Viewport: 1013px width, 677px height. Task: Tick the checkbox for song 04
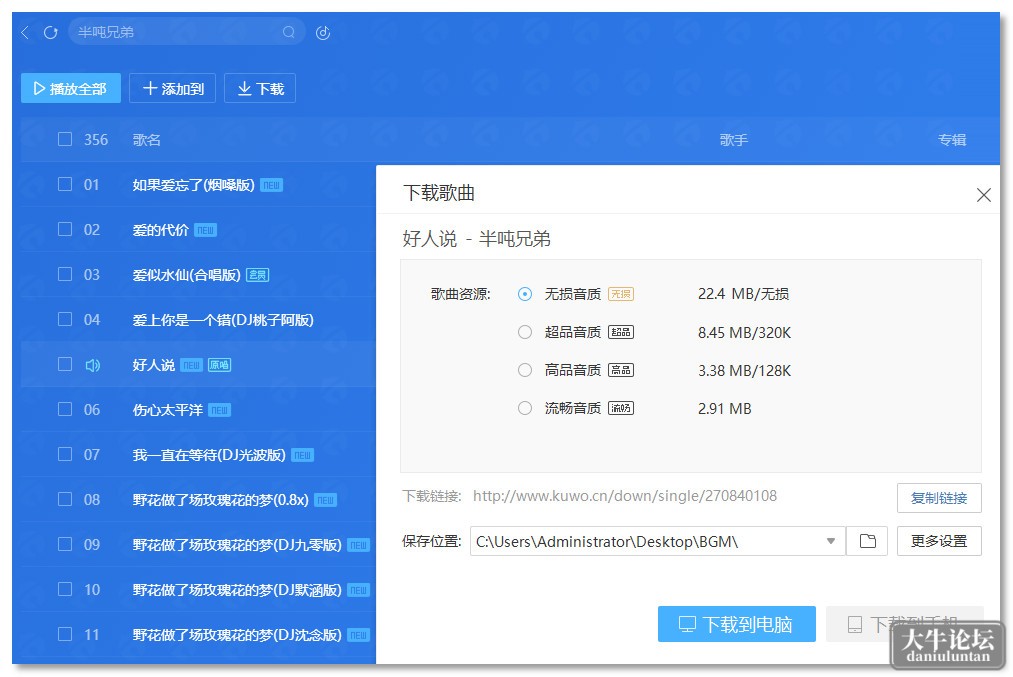(65, 319)
